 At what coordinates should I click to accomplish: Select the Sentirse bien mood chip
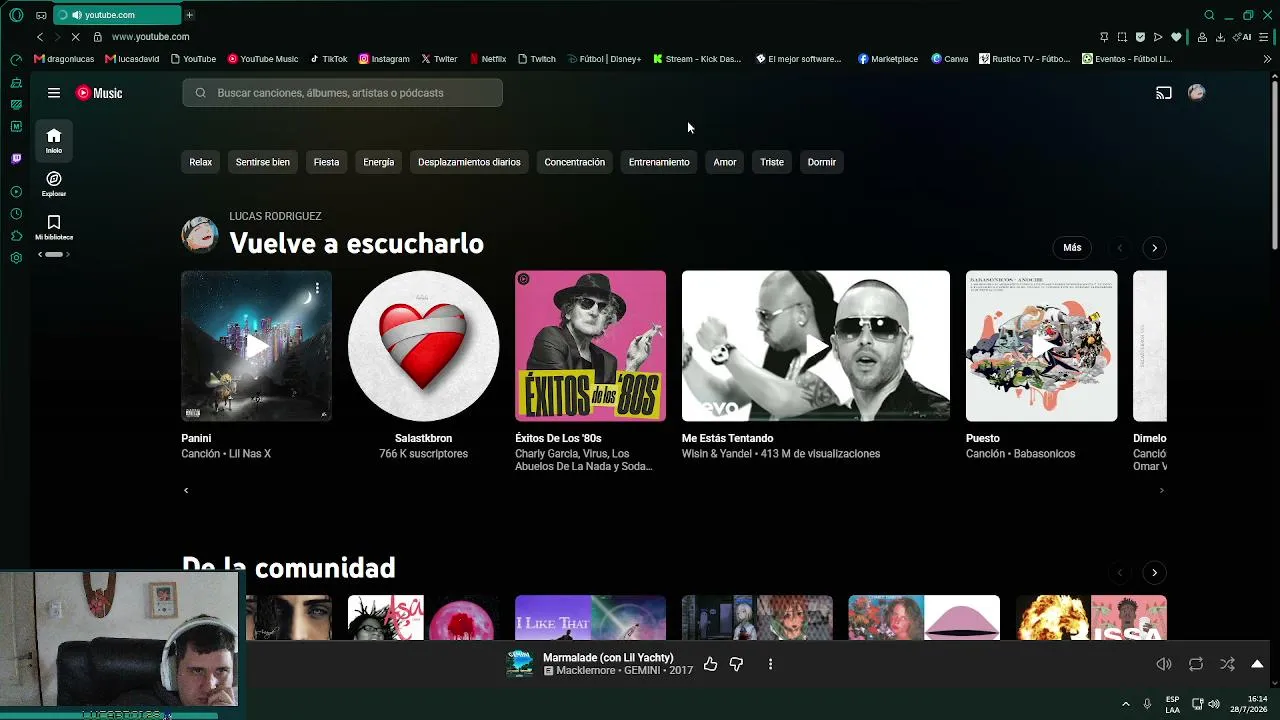(x=263, y=162)
